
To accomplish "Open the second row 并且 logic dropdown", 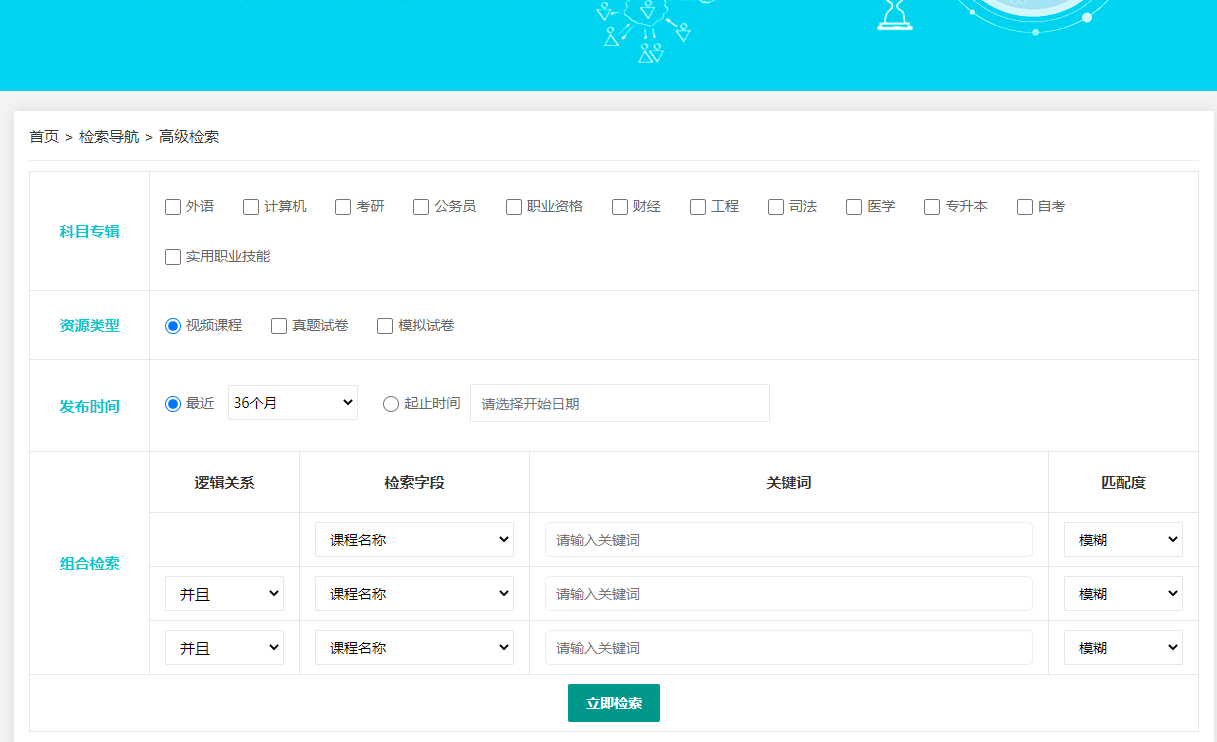I will coord(224,594).
